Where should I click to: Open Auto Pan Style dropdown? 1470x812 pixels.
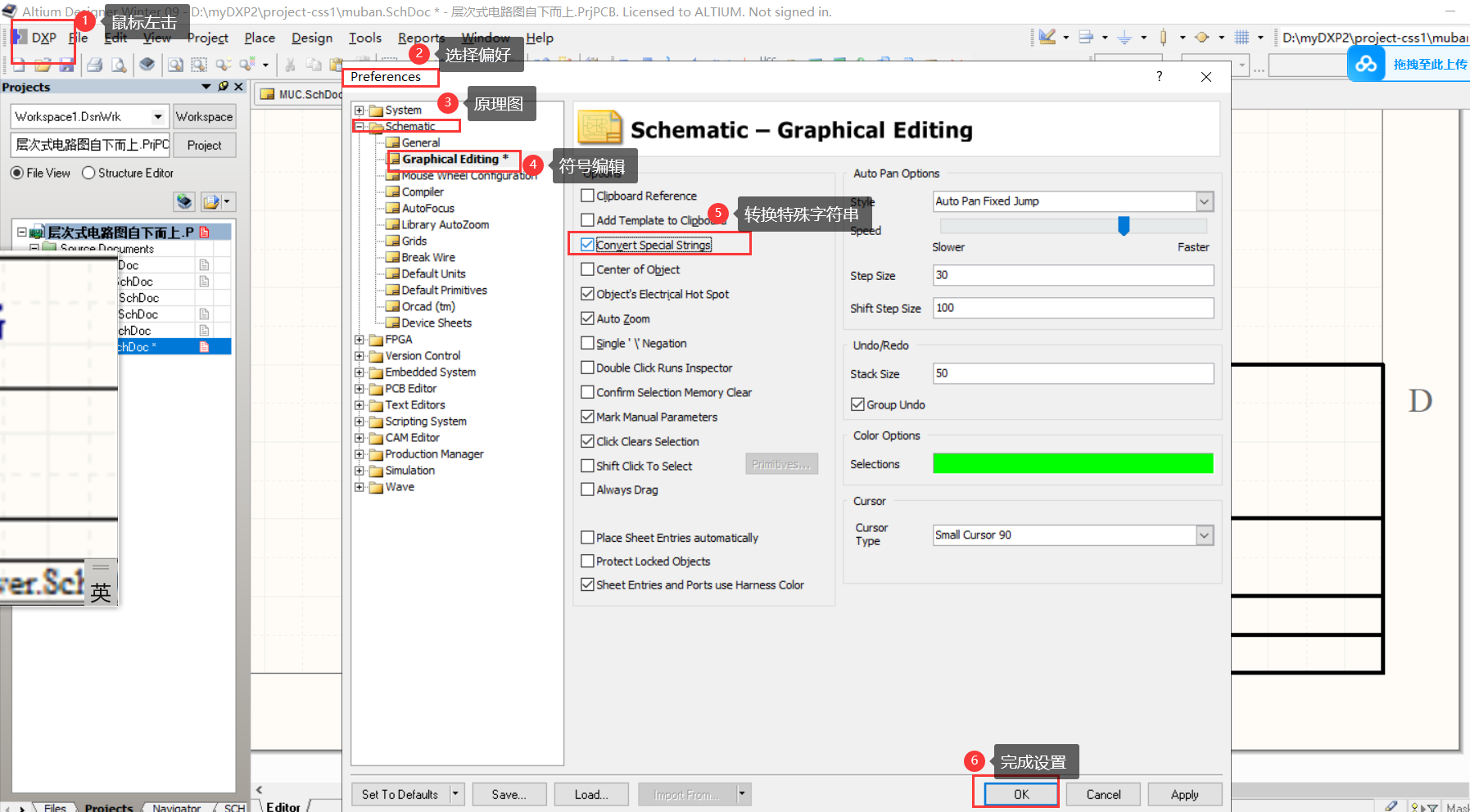pos(1204,201)
